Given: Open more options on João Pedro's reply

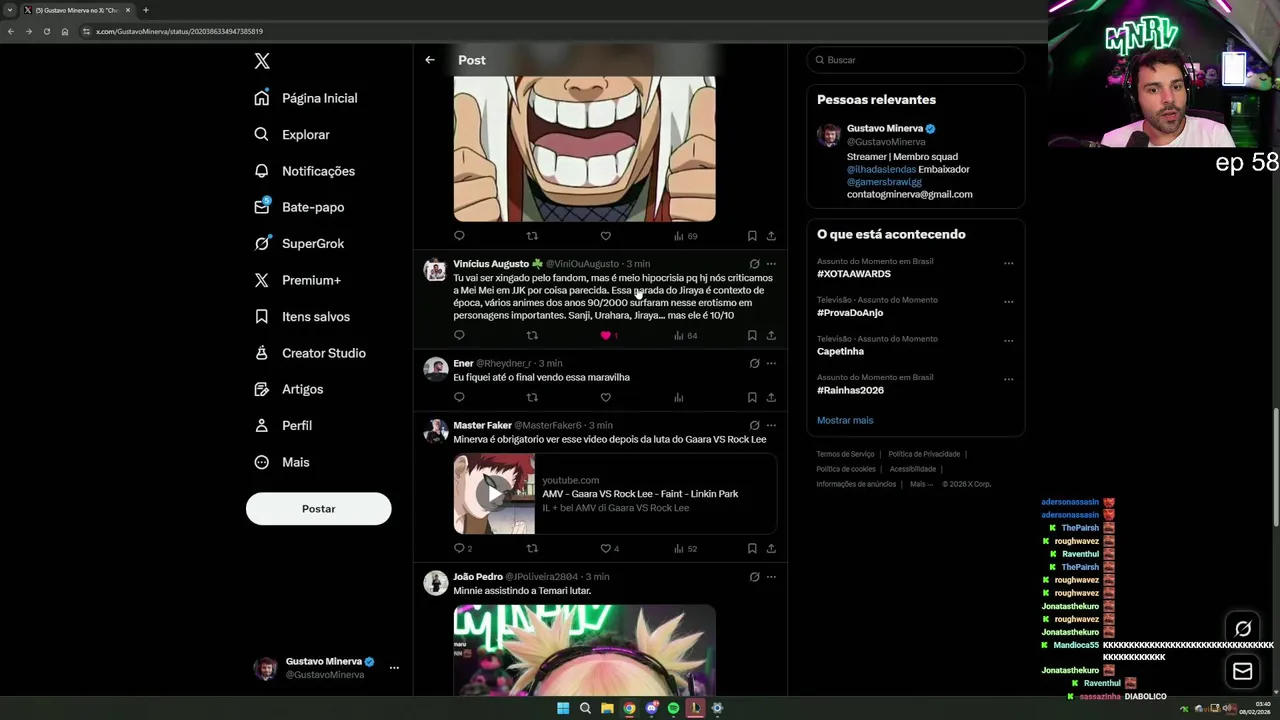Looking at the screenshot, I should [771, 577].
